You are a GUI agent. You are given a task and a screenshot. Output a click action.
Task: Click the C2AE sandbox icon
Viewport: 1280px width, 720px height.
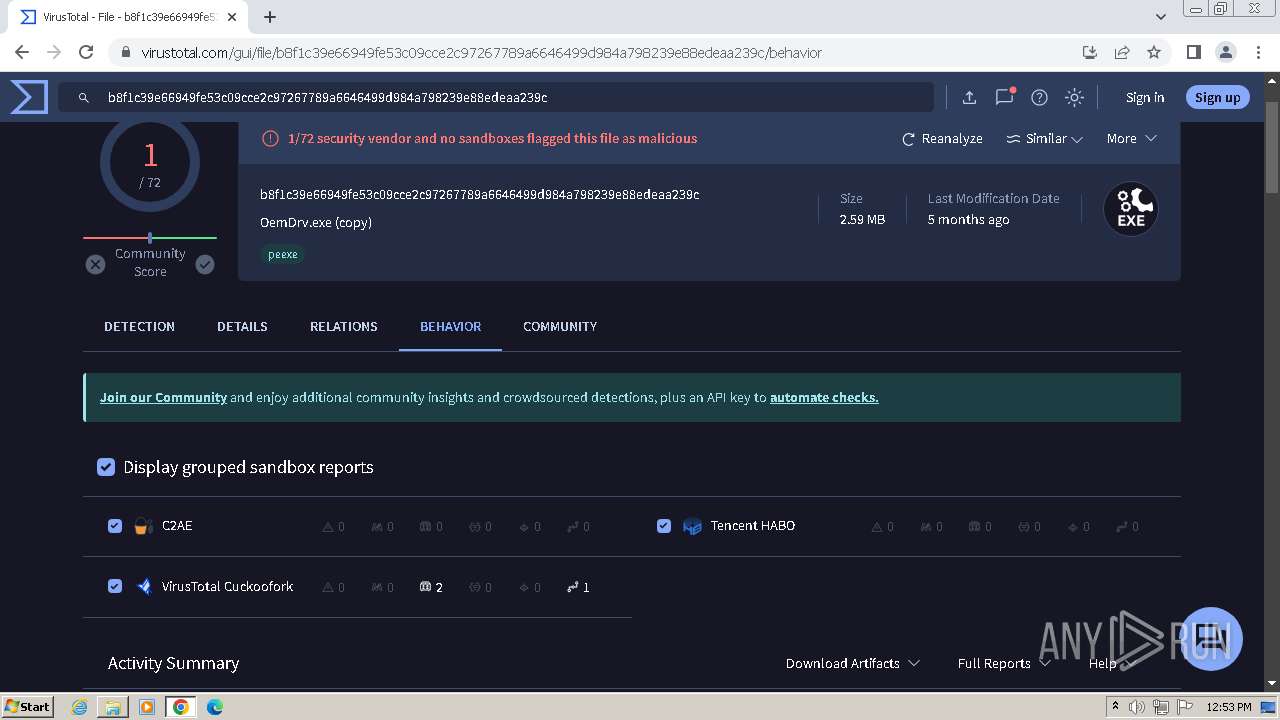[143, 526]
